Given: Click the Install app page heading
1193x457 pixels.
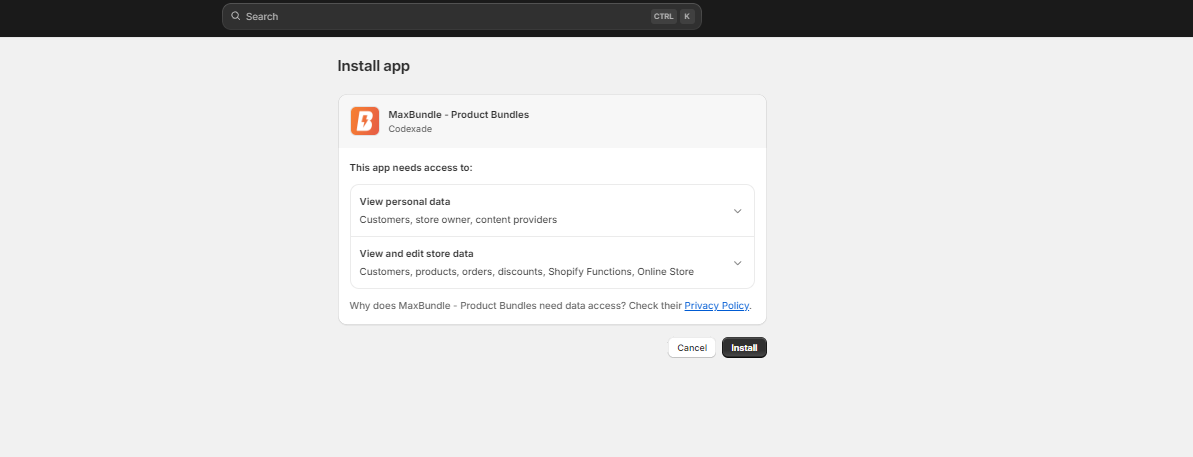Looking at the screenshot, I should tap(373, 66).
